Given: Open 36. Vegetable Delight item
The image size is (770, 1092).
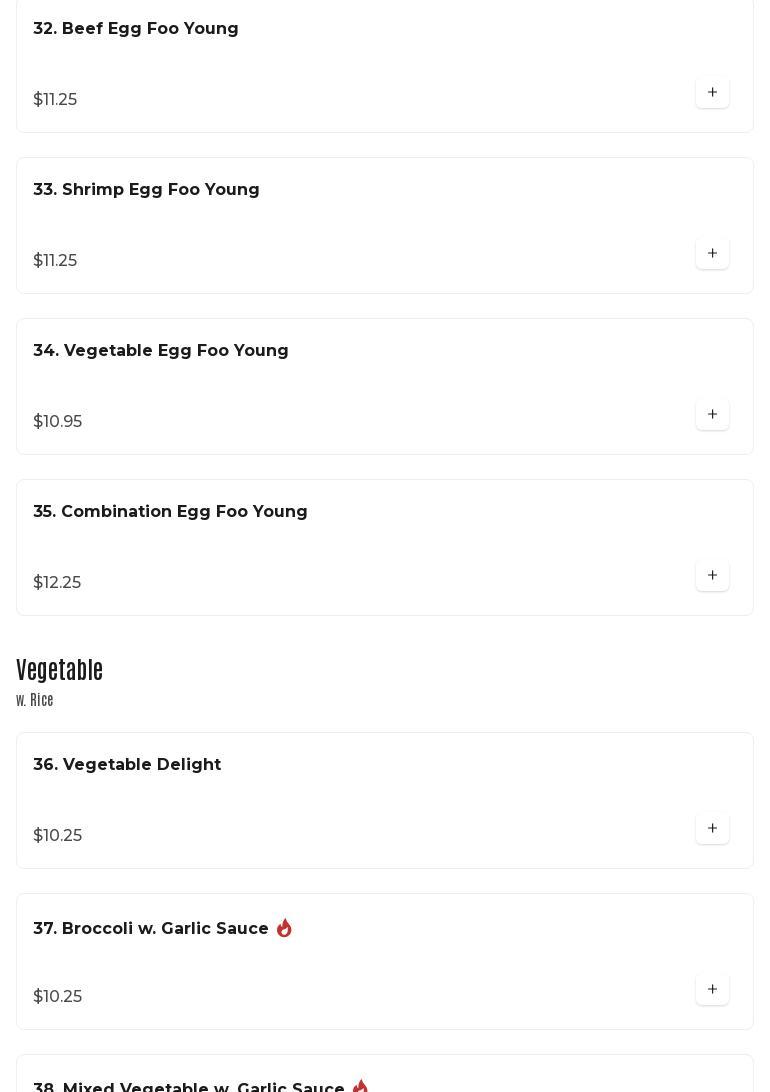Looking at the screenshot, I should pos(127,765).
